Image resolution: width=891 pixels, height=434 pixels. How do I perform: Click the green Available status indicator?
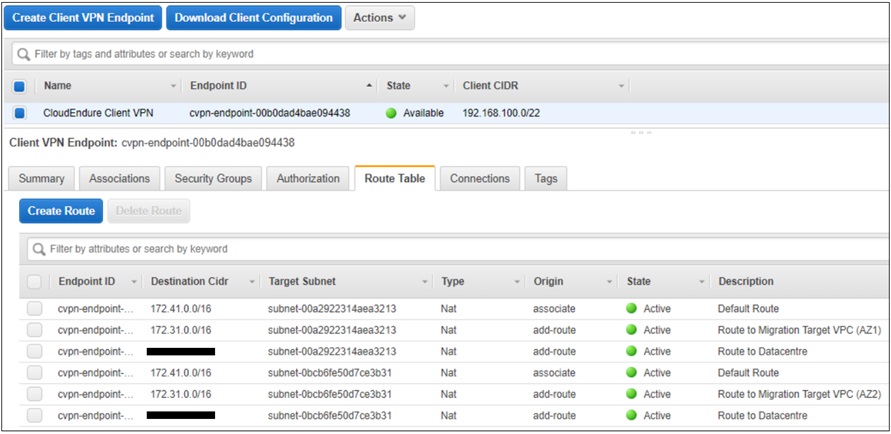(390, 113)
